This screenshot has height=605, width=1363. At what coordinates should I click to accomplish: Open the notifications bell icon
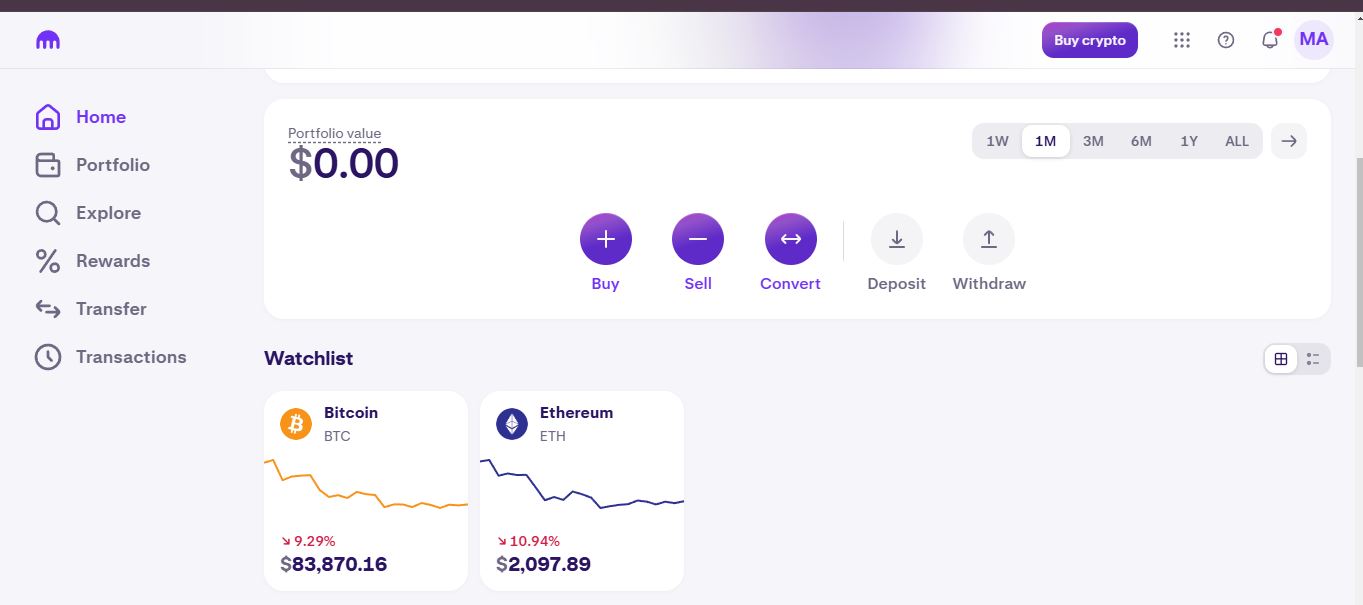pos(1270,40)
